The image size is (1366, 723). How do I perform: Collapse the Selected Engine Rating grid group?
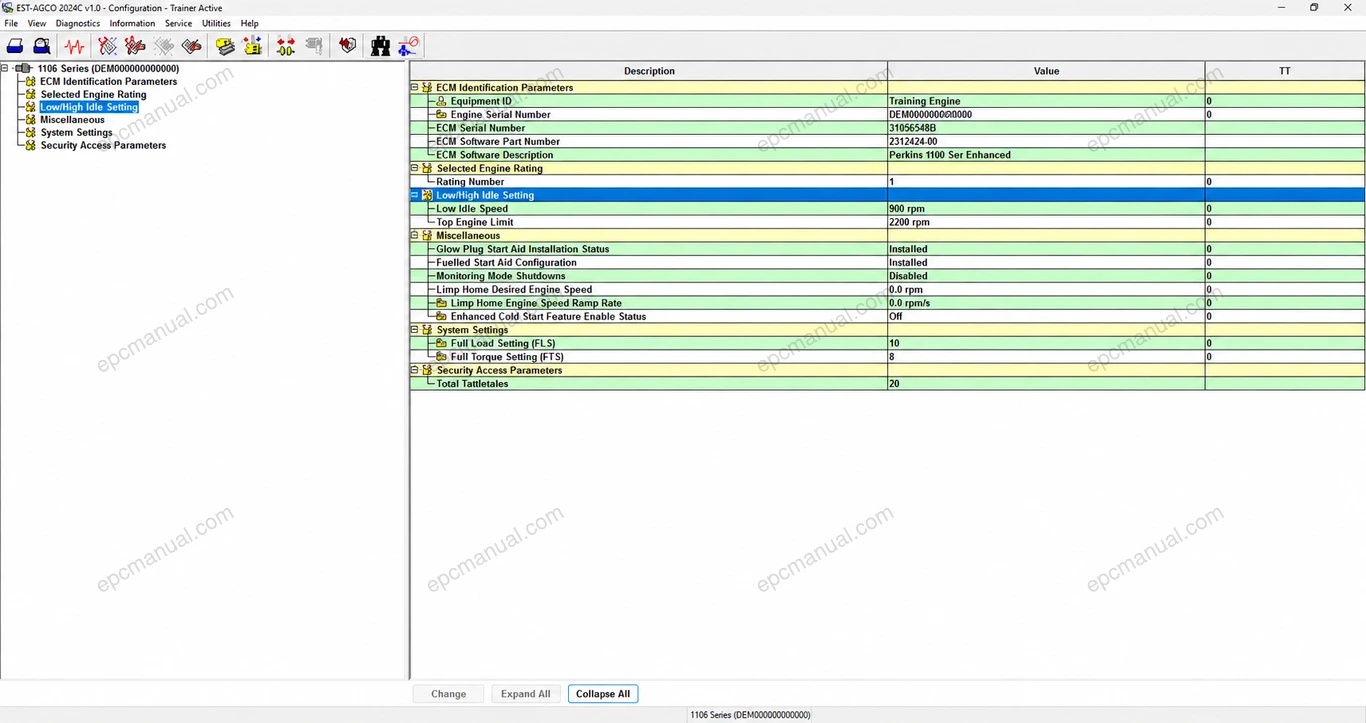click(415, 169)
